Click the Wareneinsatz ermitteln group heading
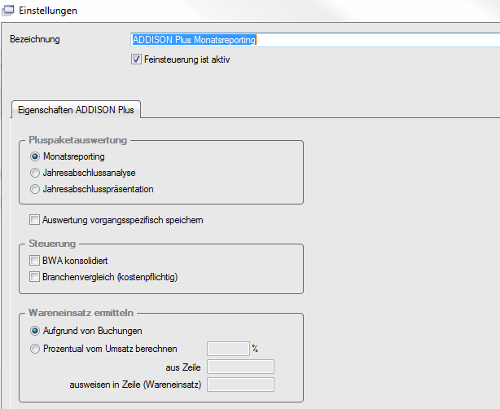The width and height of the screenshot is (500, 409). coord(81,313)
